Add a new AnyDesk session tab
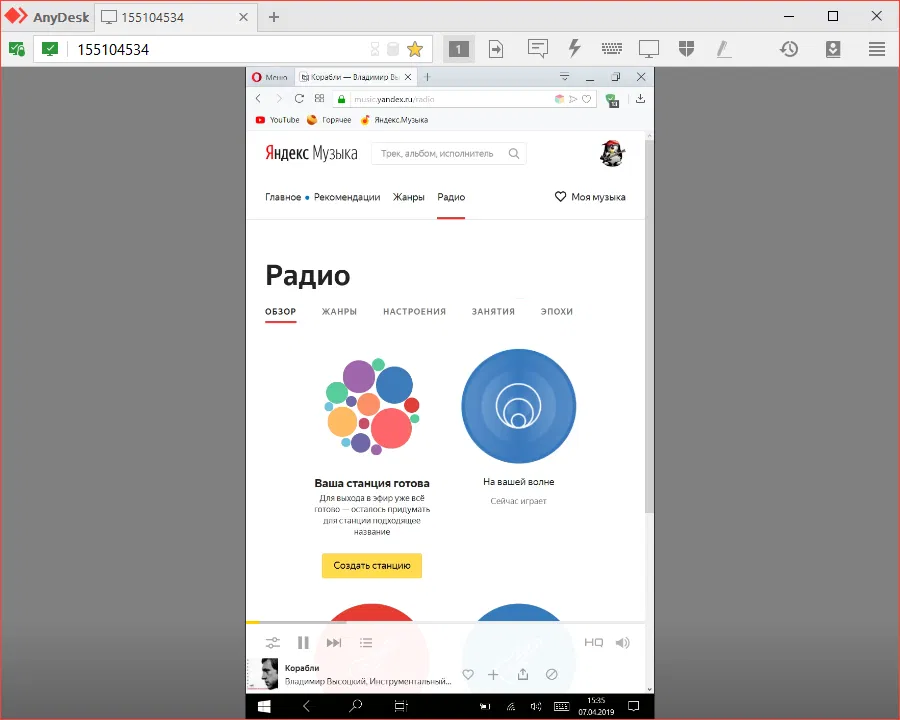The image size is (900, 720). click(x=274, y=17)
